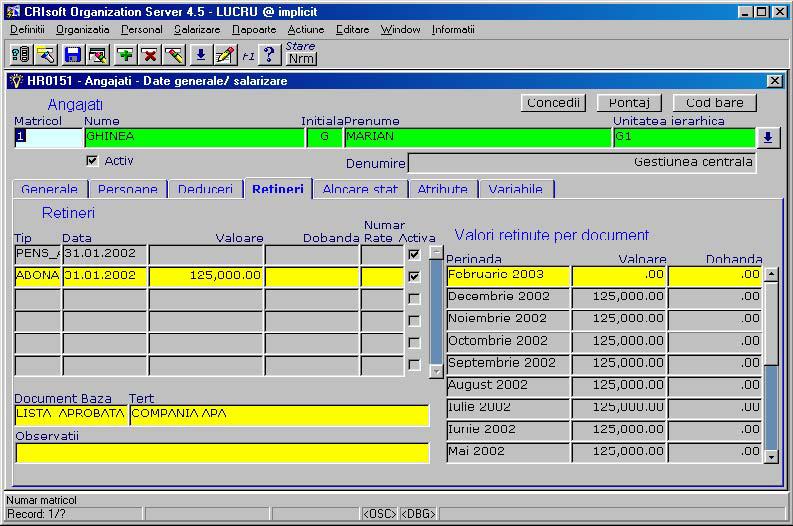Open the Informatii menu
The image size is (793, 526).
453,29
